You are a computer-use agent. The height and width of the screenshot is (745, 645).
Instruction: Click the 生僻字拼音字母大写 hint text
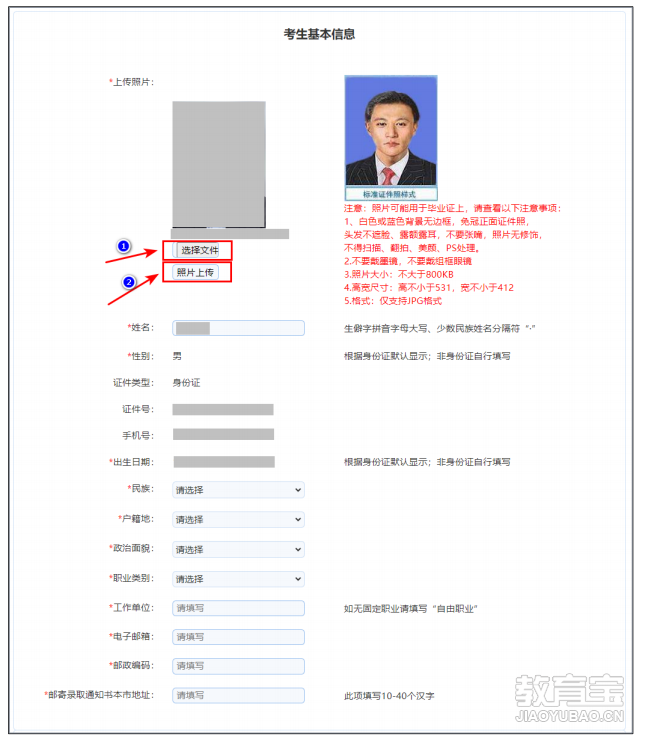pyautogui.click(x=439, y=328)
